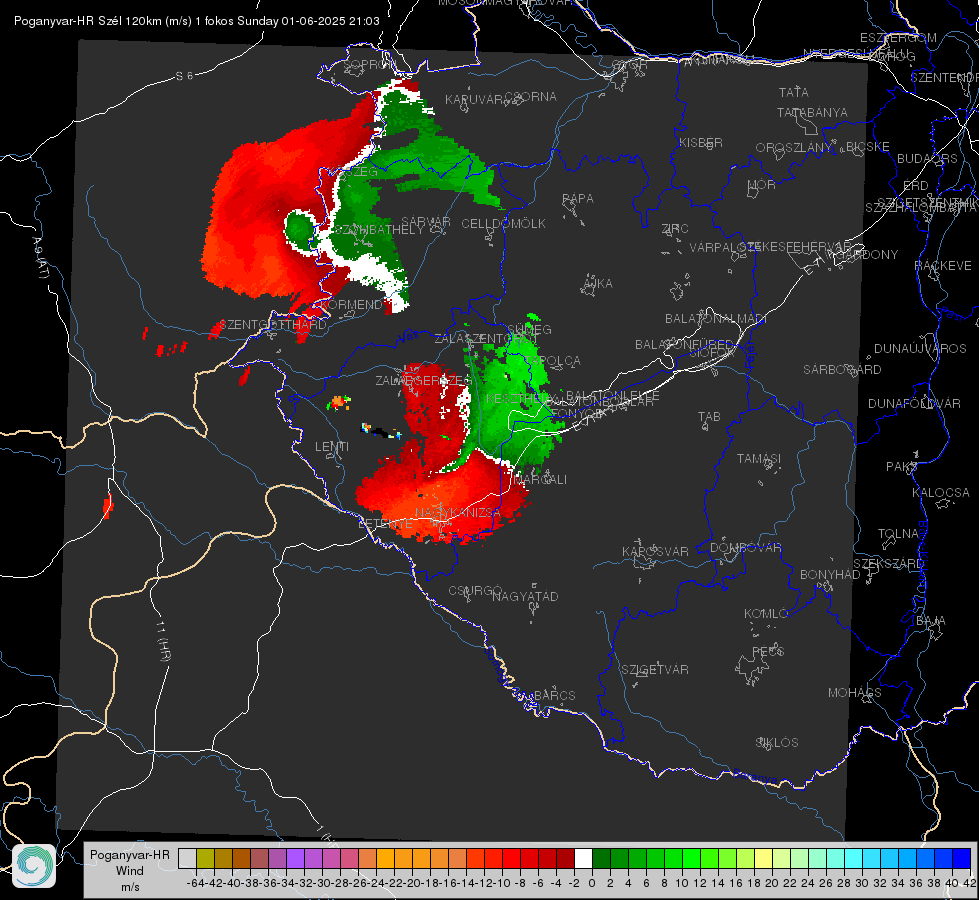Select the SIKLÓS label
This screenshot has height=900, width=979.
777,743
